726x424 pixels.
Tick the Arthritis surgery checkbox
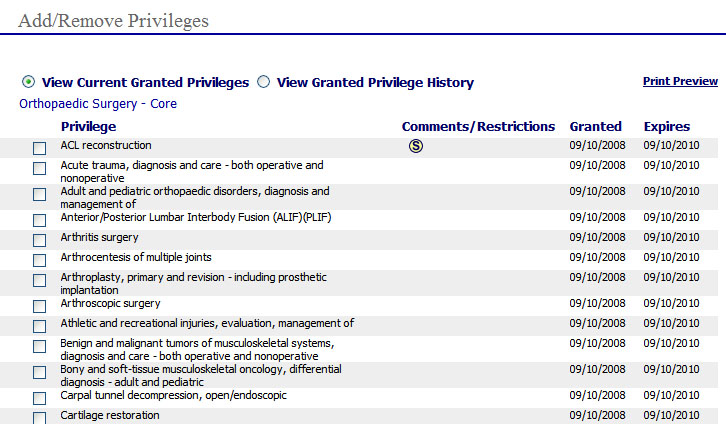point(39,240)
